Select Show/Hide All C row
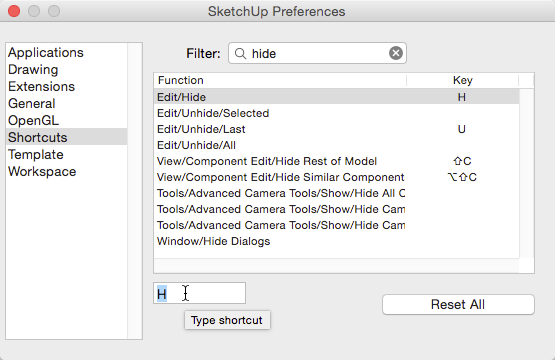This screenshot has width=555, height=360. [x=337, y=193]
